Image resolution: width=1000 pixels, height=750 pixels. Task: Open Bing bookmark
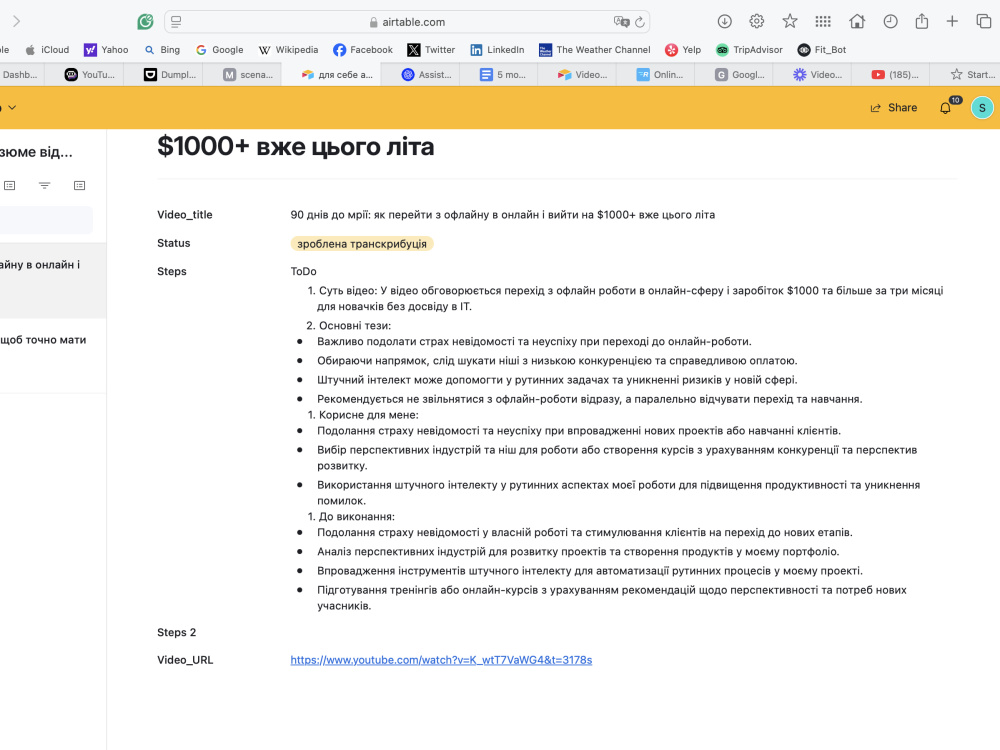pyautogui.click(x=162, y=50)
